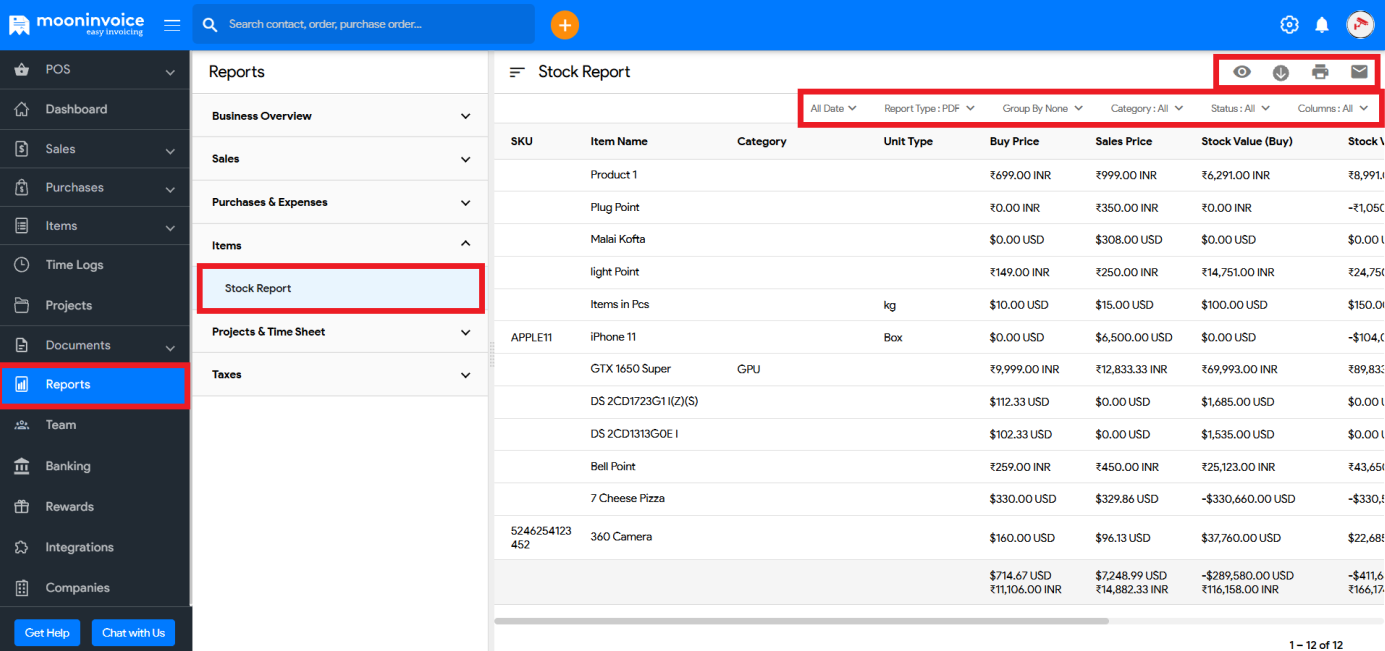The image size is (1385, 651).
Task: Click the Sales Price column header
Action: click(1124, 142)
